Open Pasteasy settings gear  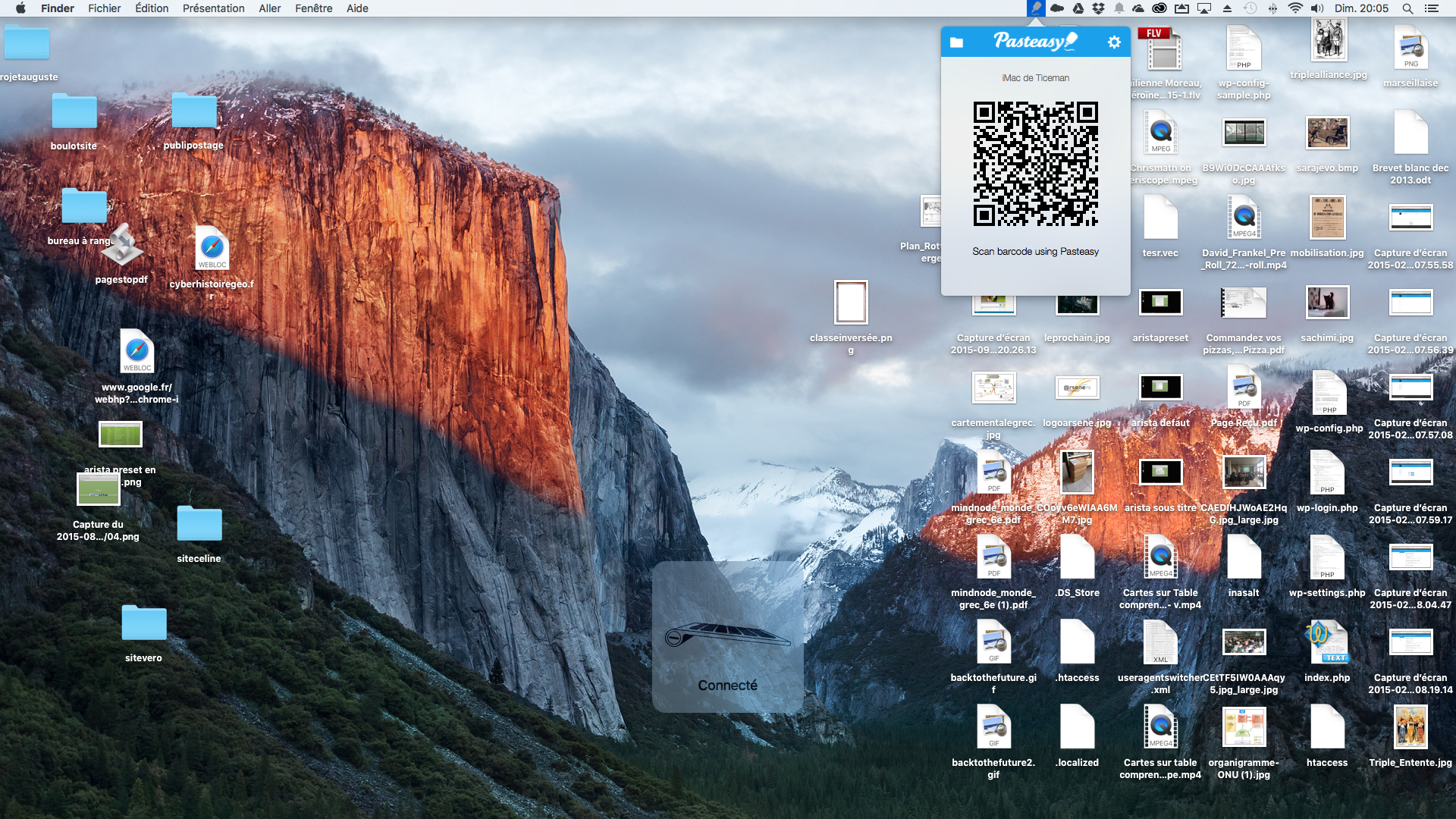(1113, 42)
